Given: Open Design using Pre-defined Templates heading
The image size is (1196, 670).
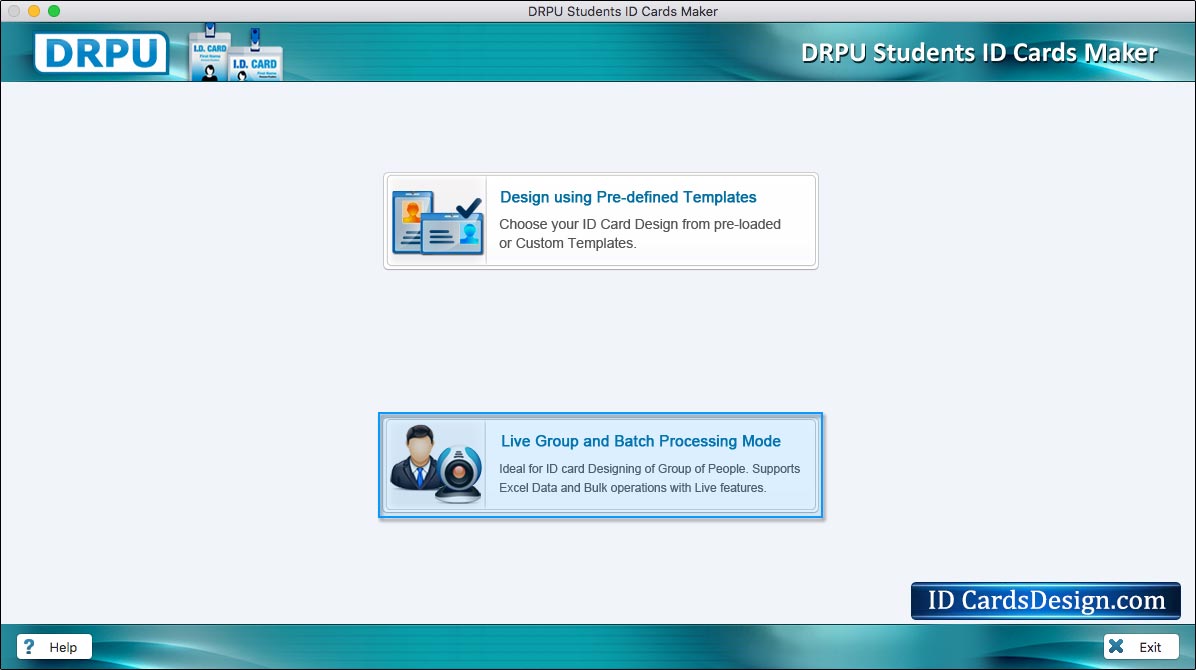Looking at the screenshot, I should [x=628, y=197].
